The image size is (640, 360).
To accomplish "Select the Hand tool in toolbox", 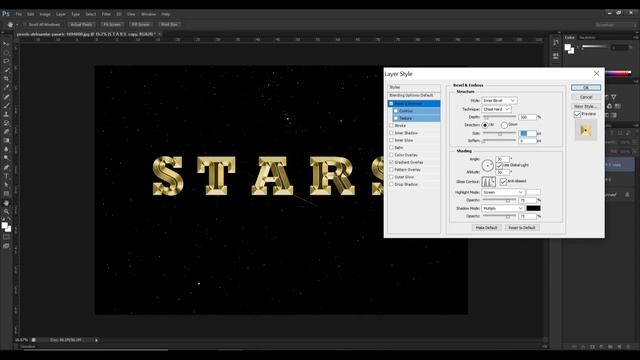I will 6,203.
